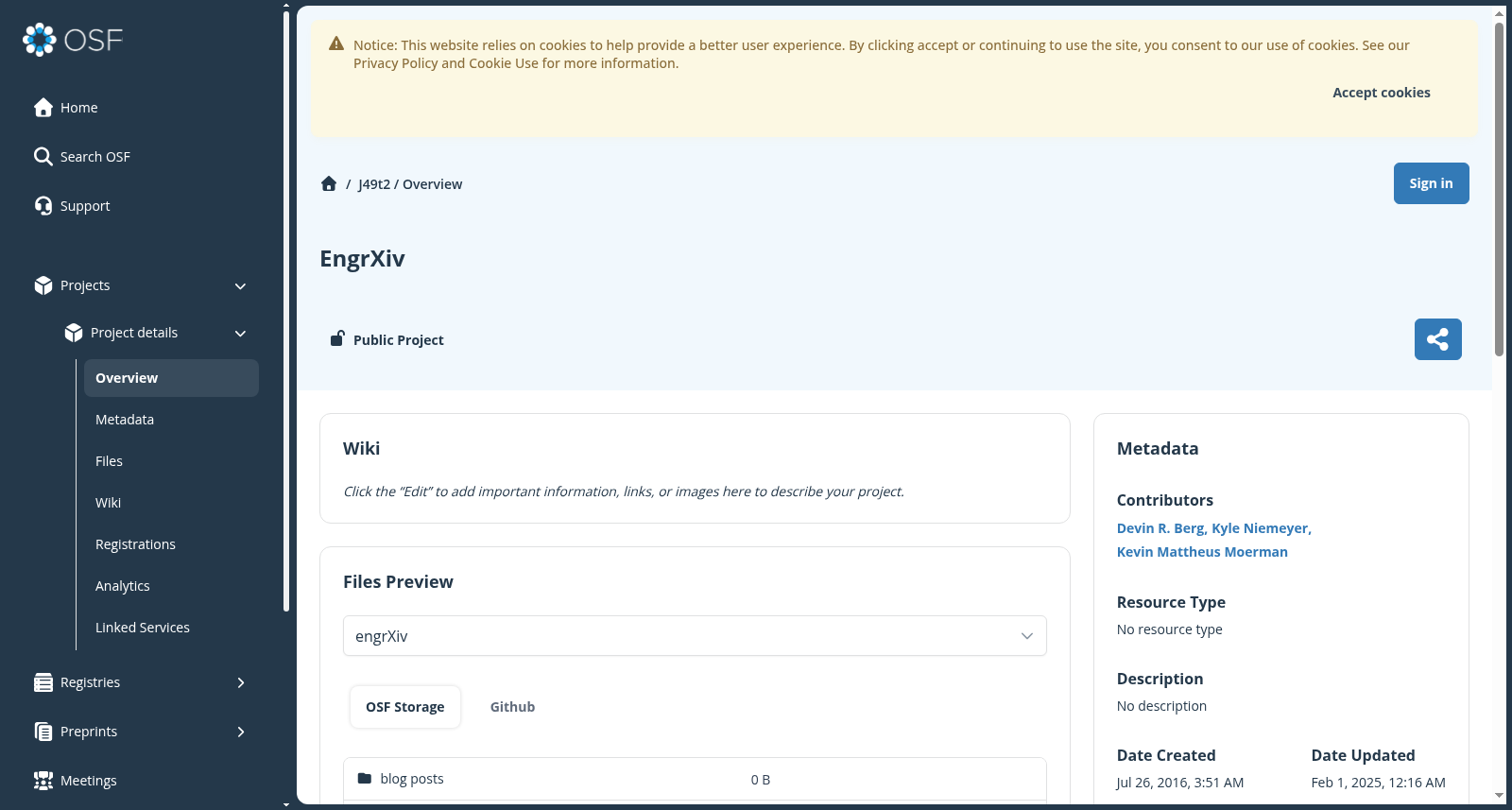Click the 0 B size of blog posts
The image size is (1512, 810).
coord(761,780)
